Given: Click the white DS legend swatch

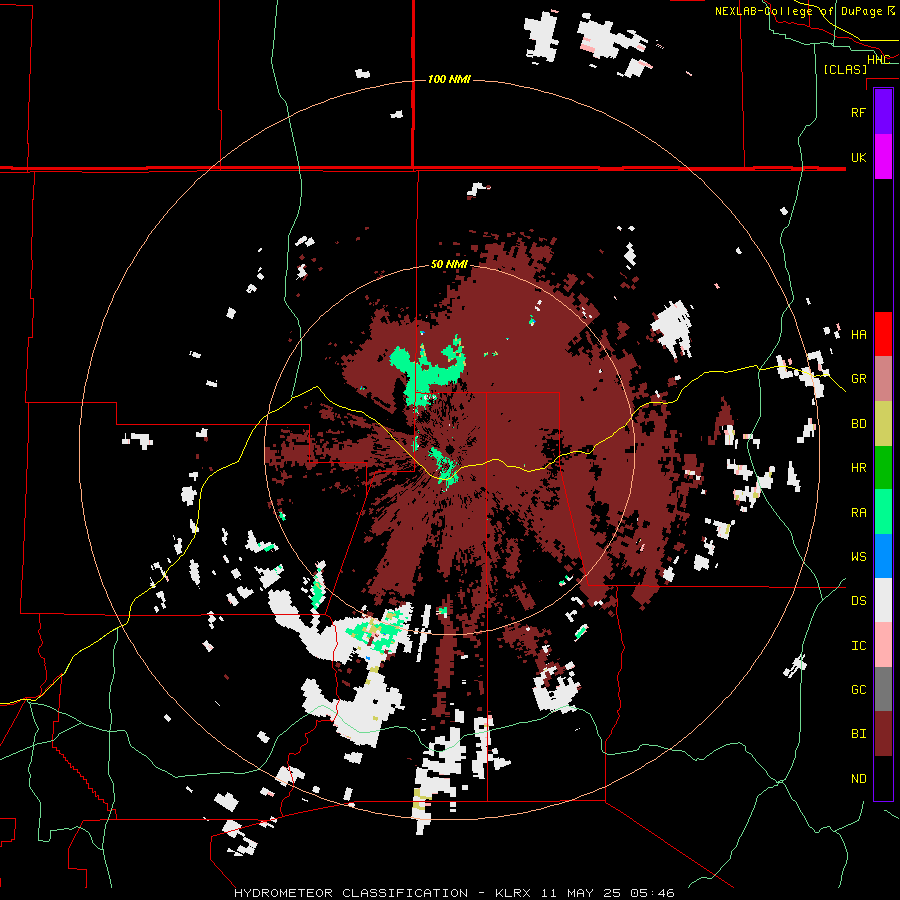Looking at the screenshot, I should click(883, 600).
